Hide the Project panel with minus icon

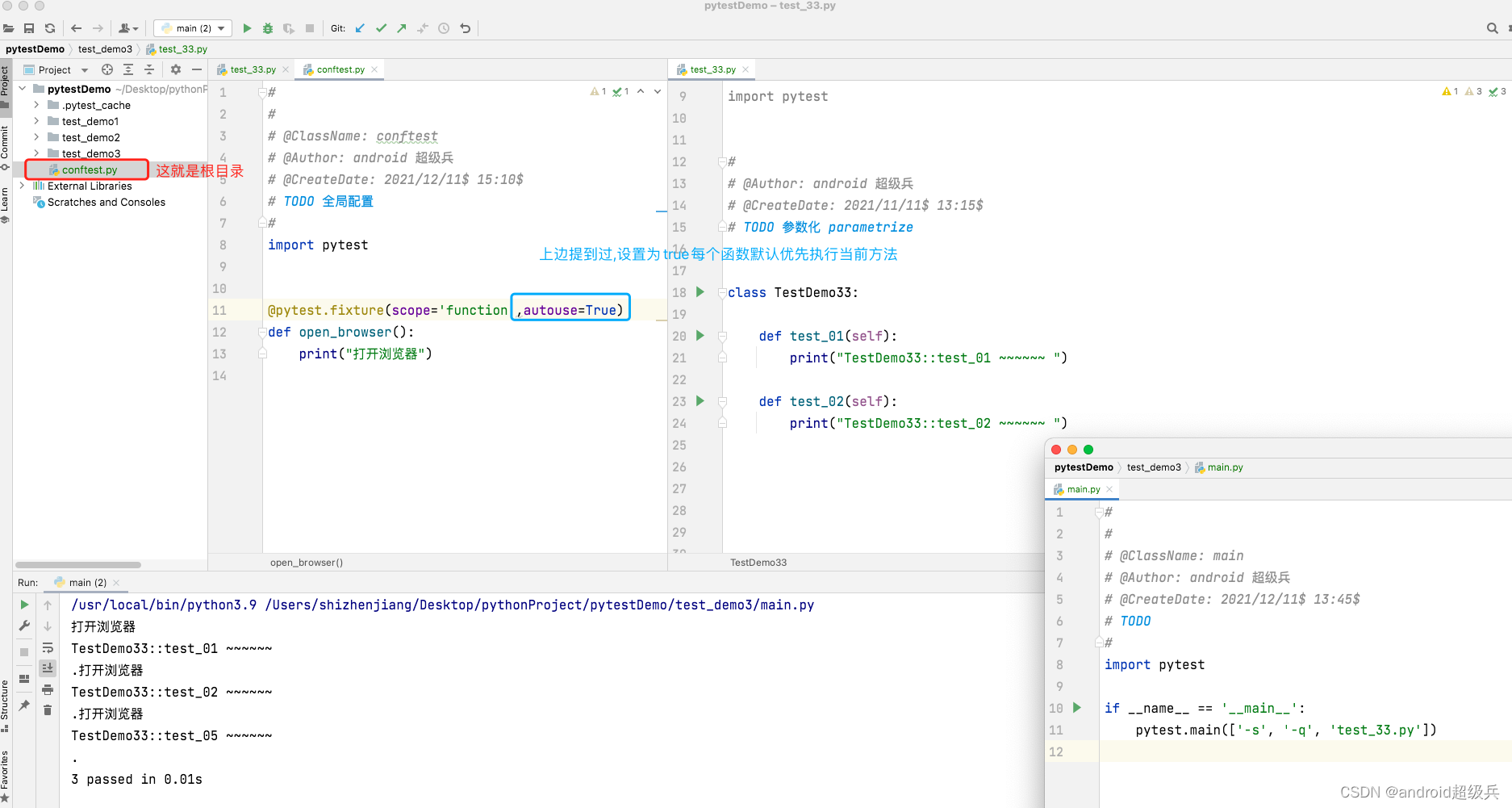tap(197, 70)
